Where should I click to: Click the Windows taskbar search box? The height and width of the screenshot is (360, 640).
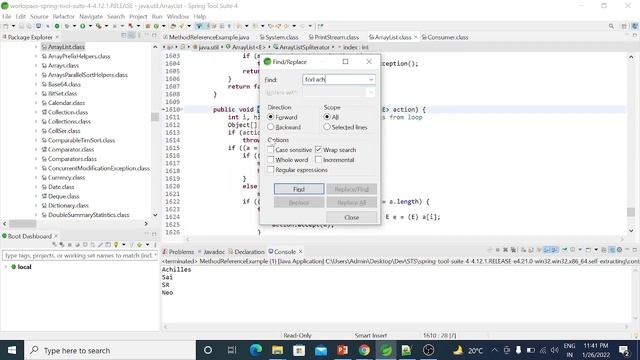click(110, 350)
